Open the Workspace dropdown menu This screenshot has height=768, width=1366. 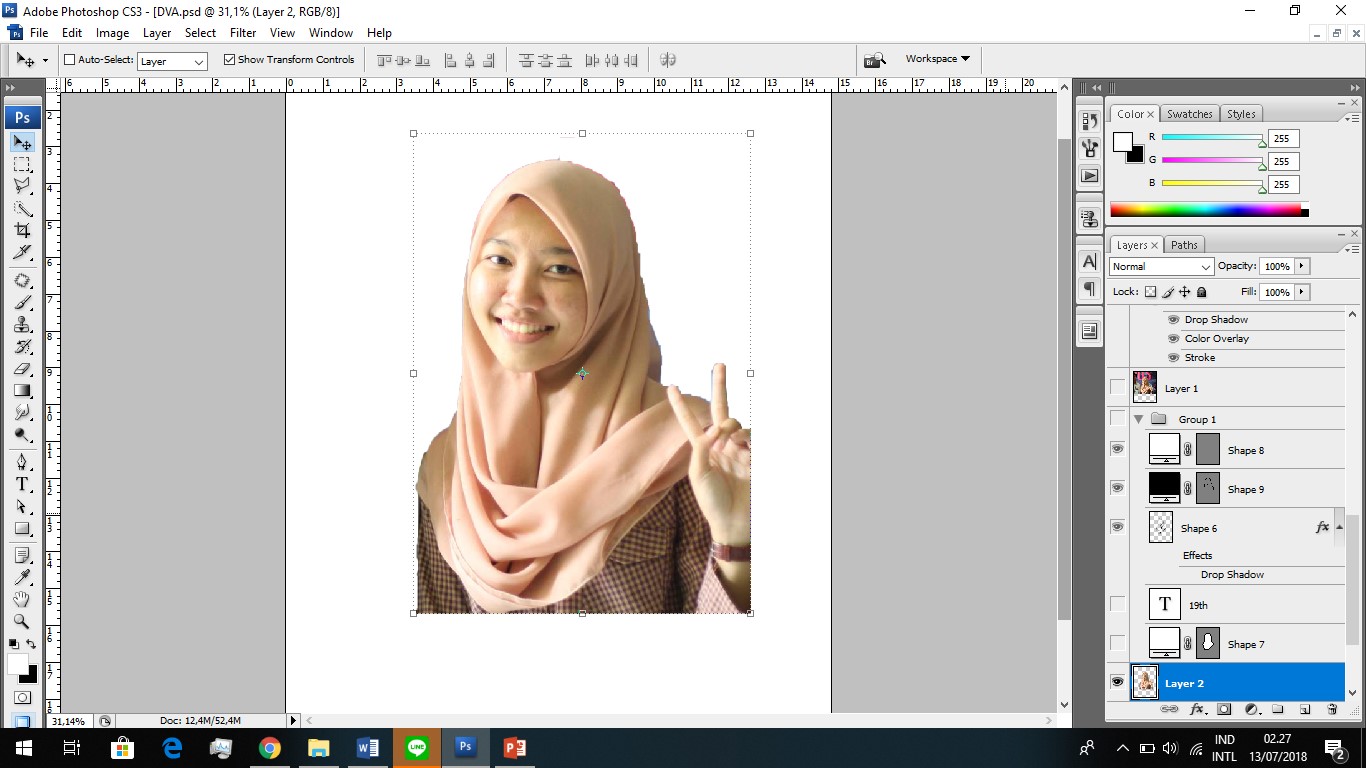(x=937, y=59)
